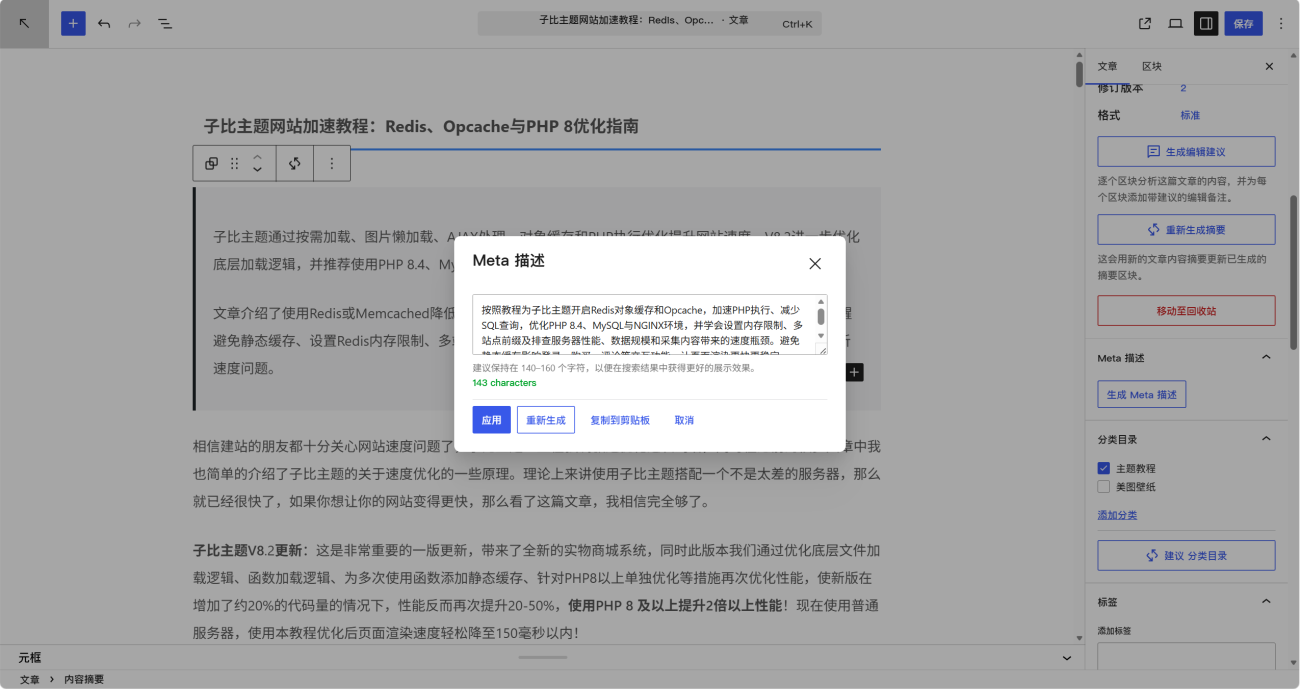This screenshot has width=1300, height=689.
Task: Click the 添加分类 link
Action: 1117,515
